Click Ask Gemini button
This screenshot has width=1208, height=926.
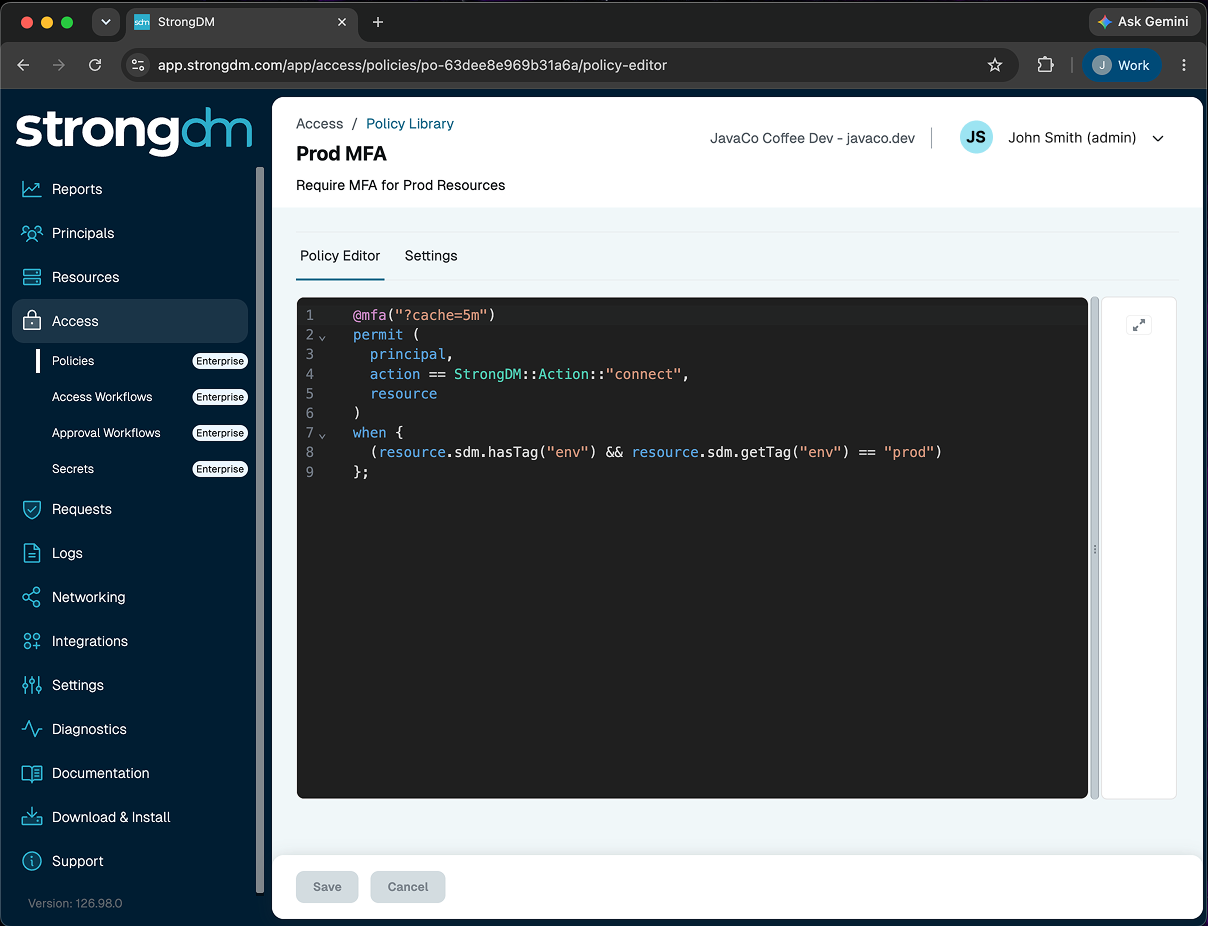coord(1143,21)
